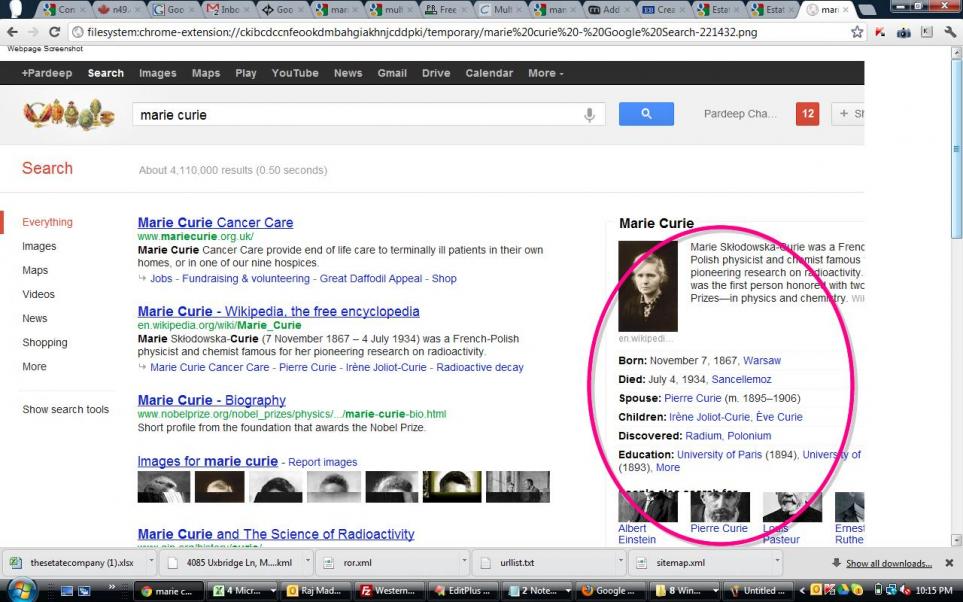Filter results by Shopping in left sidebar
The width and height of the screenshot is (963, 602).
point(45,342)
